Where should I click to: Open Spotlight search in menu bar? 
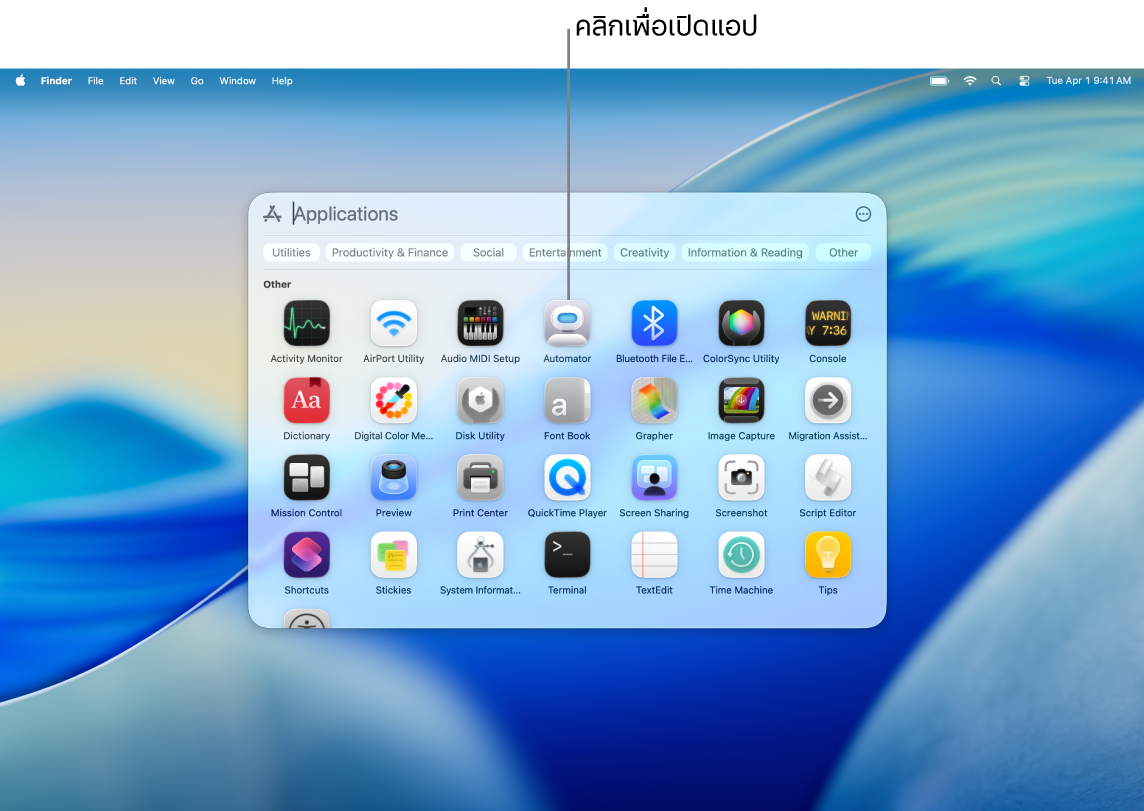click(x=996, y=81)
